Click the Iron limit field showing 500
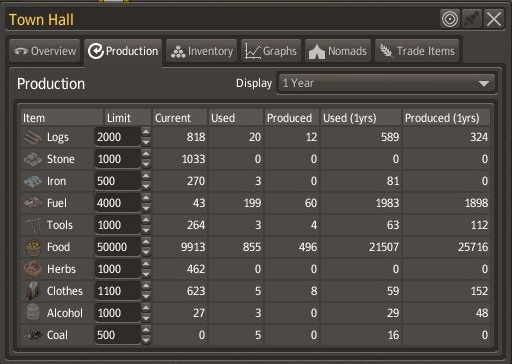The image size is (512, 364). tap(118, 181)
